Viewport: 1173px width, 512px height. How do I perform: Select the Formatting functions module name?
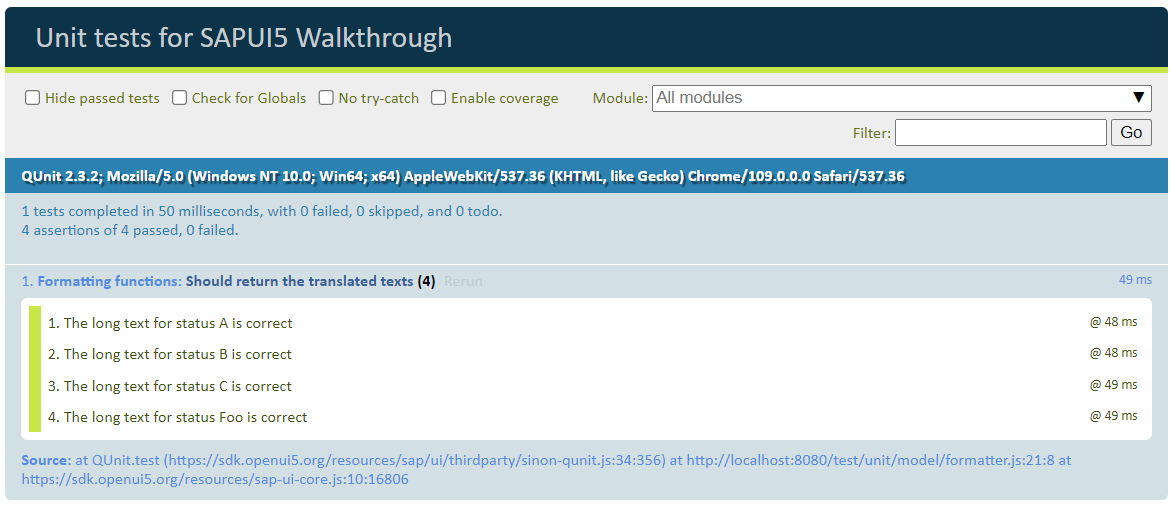pos(110,281)
